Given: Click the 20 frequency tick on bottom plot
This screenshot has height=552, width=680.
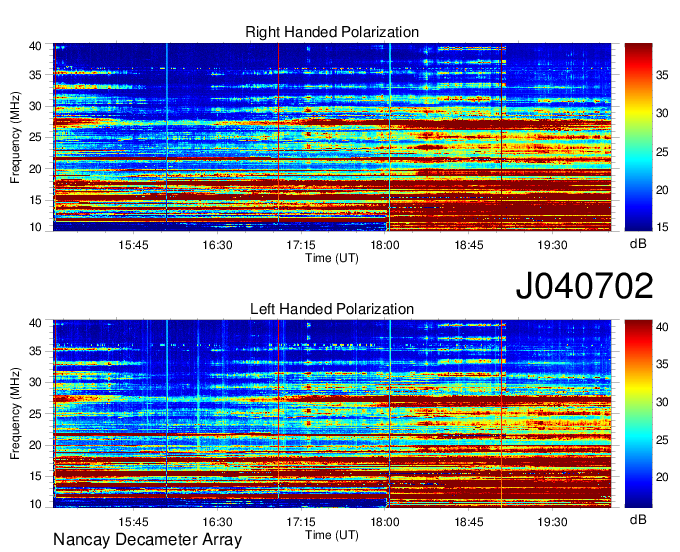Looking at the screenshot, I should coord(35,445).
